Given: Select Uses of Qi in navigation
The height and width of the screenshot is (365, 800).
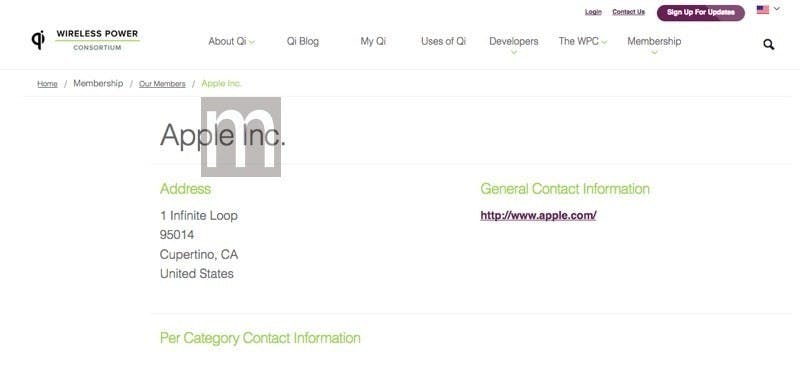Looking at the screenshot, I should [443, 42].
